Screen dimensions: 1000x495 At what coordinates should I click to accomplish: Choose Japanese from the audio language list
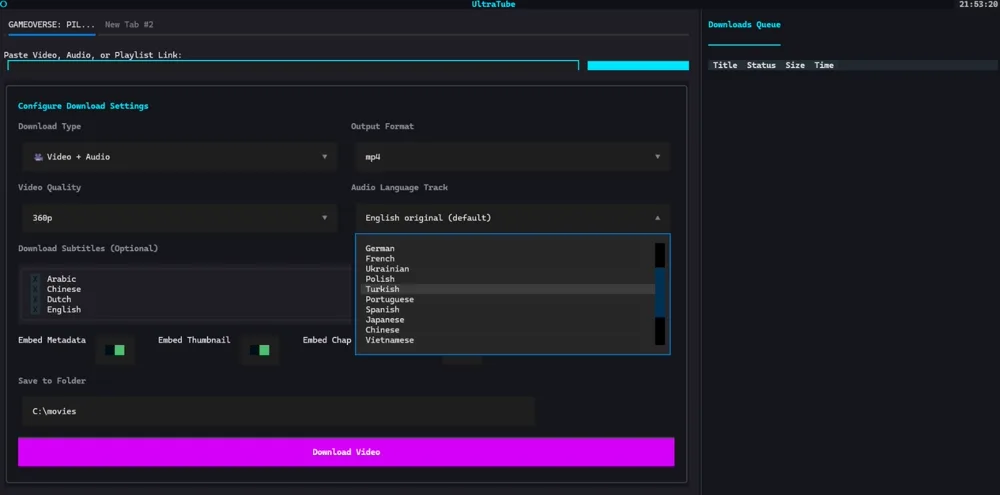[x=508, y=320]
